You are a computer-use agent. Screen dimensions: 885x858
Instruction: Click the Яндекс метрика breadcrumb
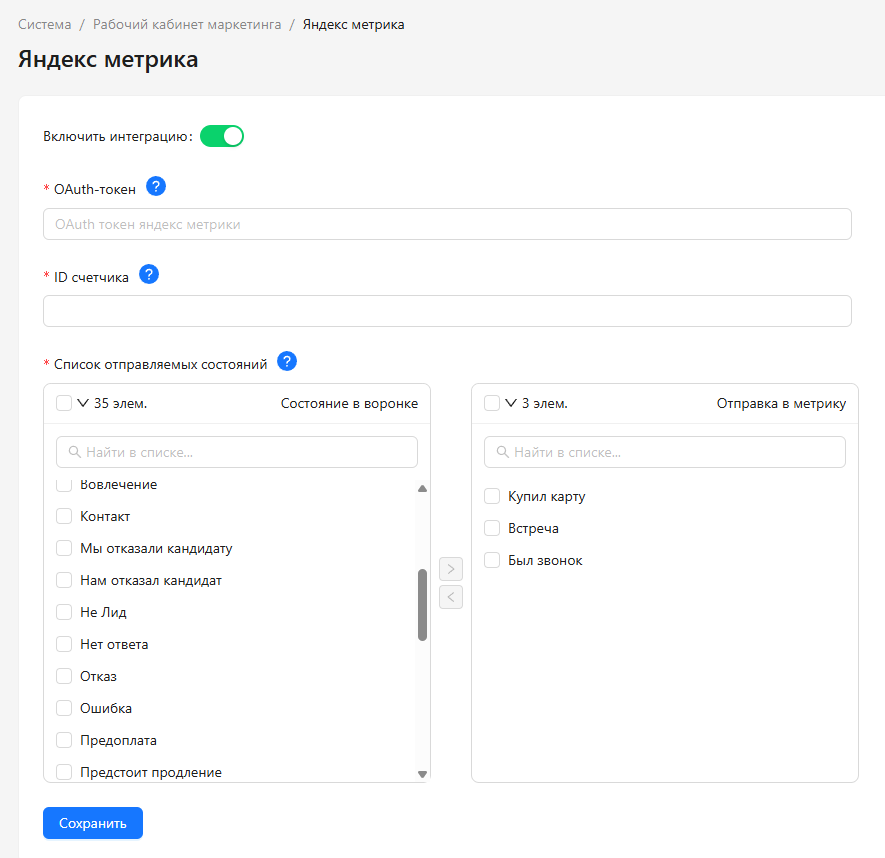[x=353, y=24]
